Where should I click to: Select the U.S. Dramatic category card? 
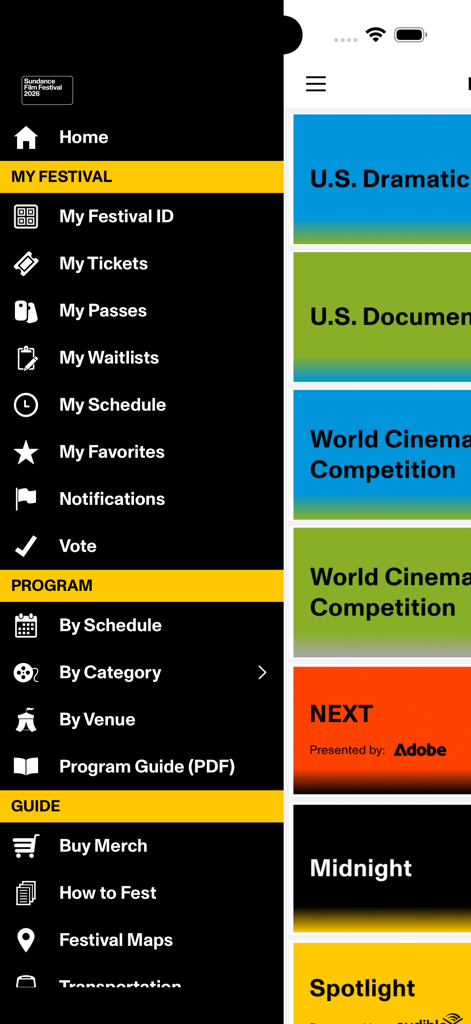click(382, 179)
